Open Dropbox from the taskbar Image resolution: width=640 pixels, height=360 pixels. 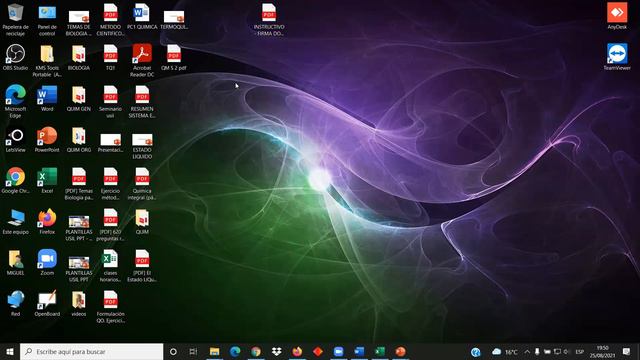point(276,351)
